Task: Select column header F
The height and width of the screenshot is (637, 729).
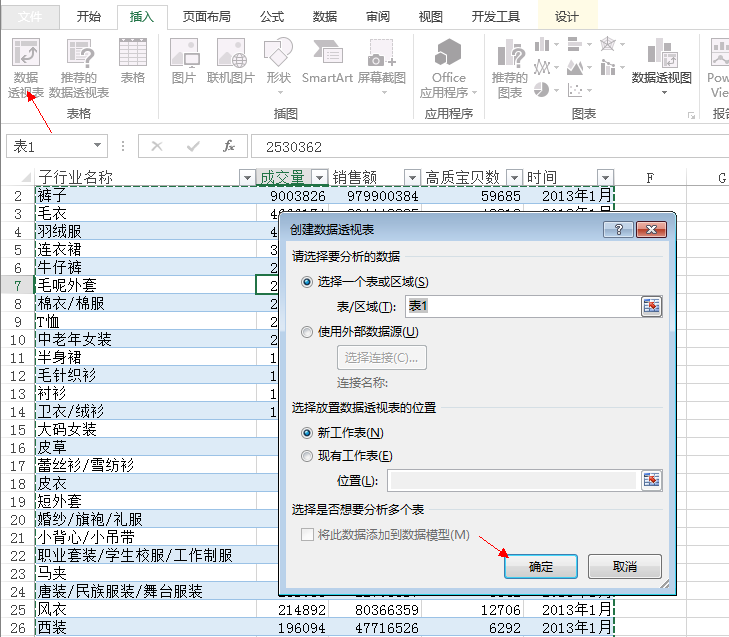Action: (650, 178)
